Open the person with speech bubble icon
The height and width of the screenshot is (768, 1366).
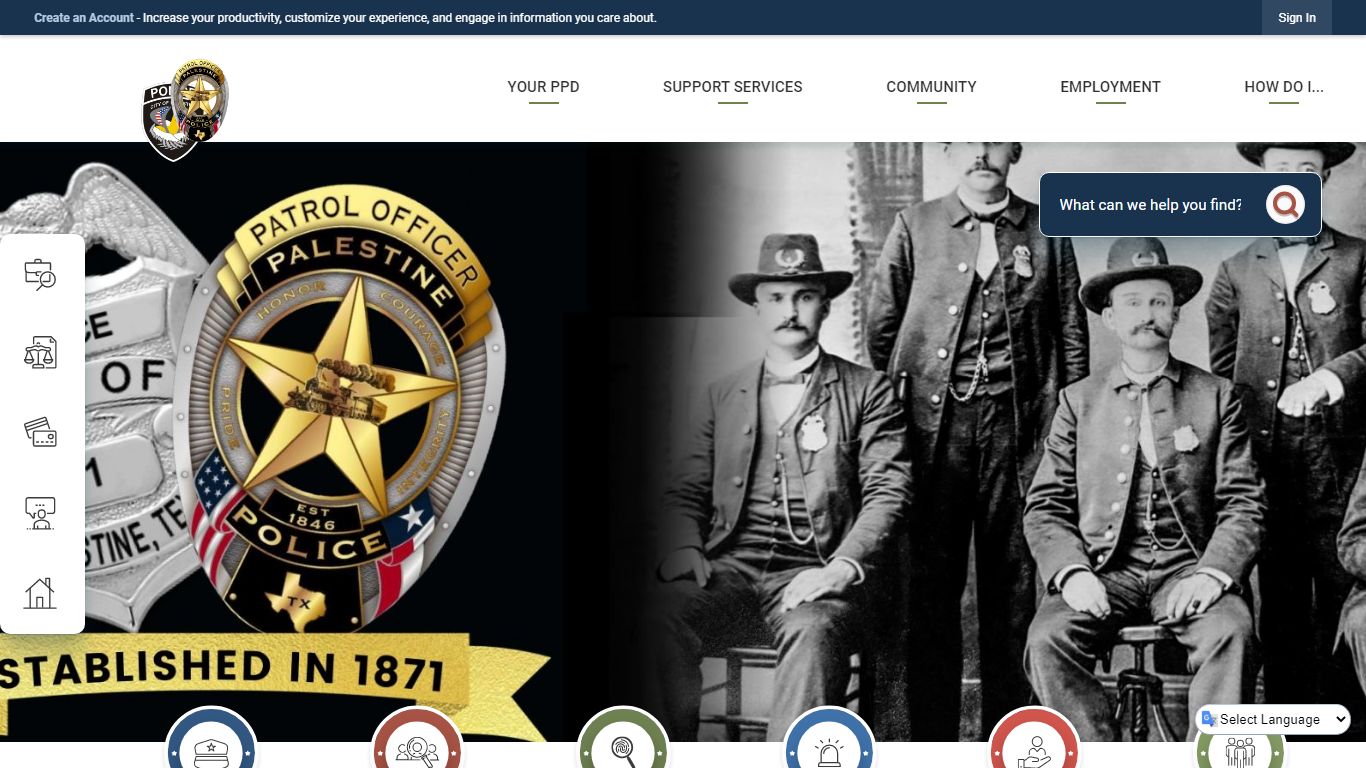click(40, 513)
